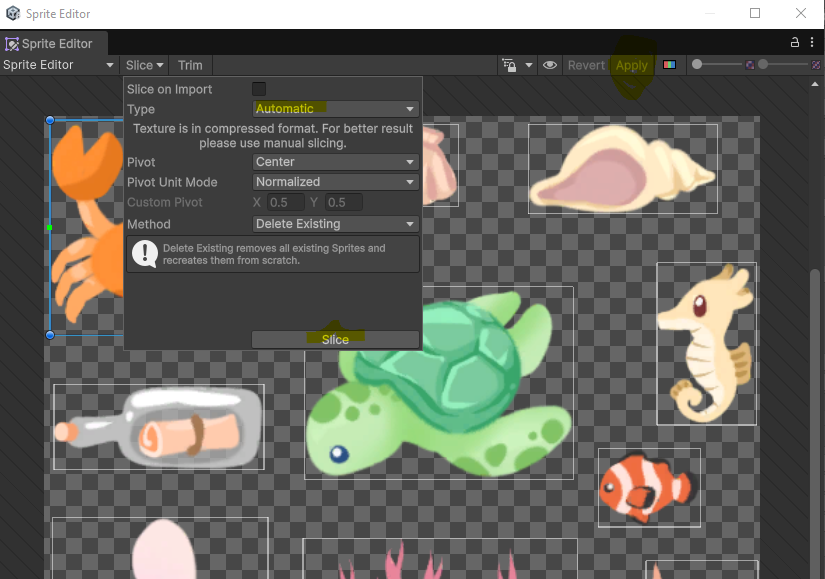Screen dimensions: 825x579
Task: Select the seahorse sprite
Action: click(707, 343)
